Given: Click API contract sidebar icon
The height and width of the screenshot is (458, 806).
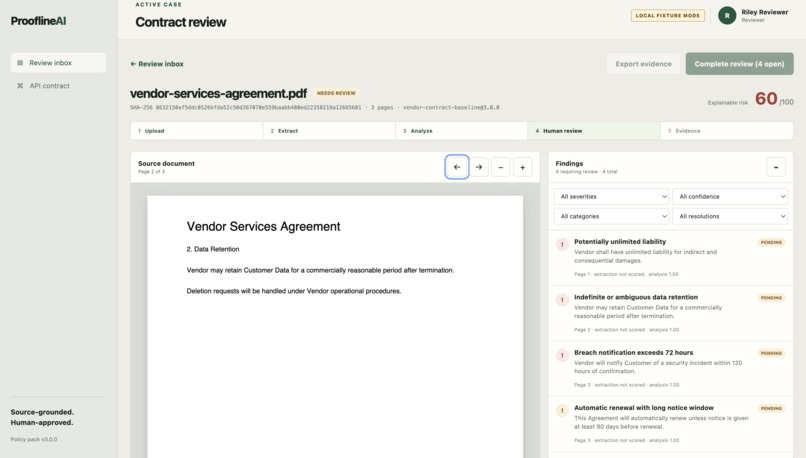Looking at the screenshot, I should click(x=20, y=86).
